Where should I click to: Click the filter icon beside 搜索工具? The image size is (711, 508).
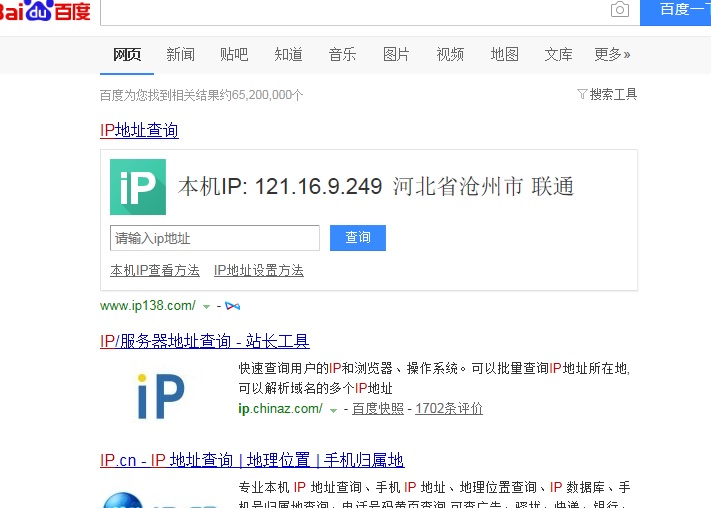point(582,94)
